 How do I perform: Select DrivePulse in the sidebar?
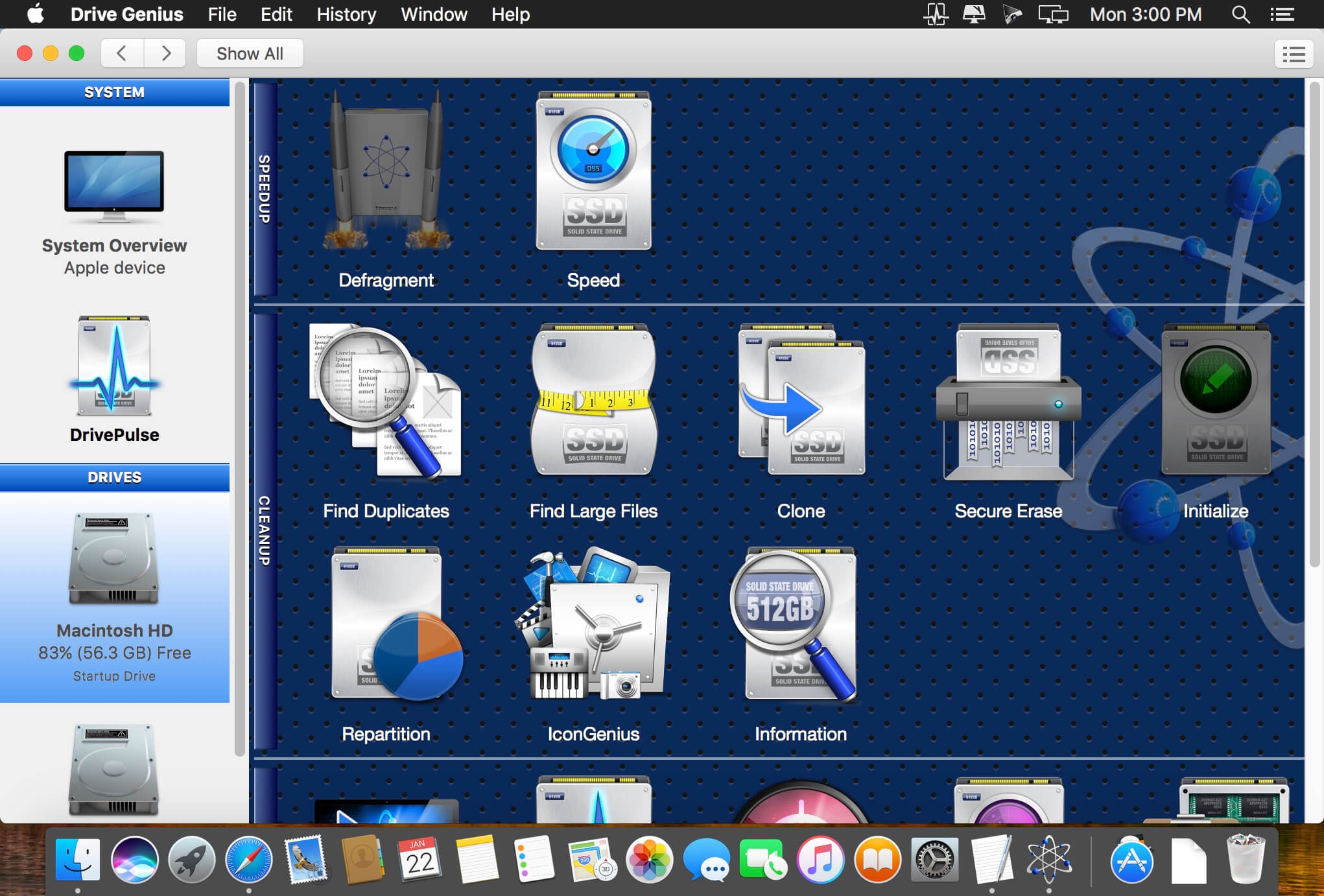click(115, 379)
